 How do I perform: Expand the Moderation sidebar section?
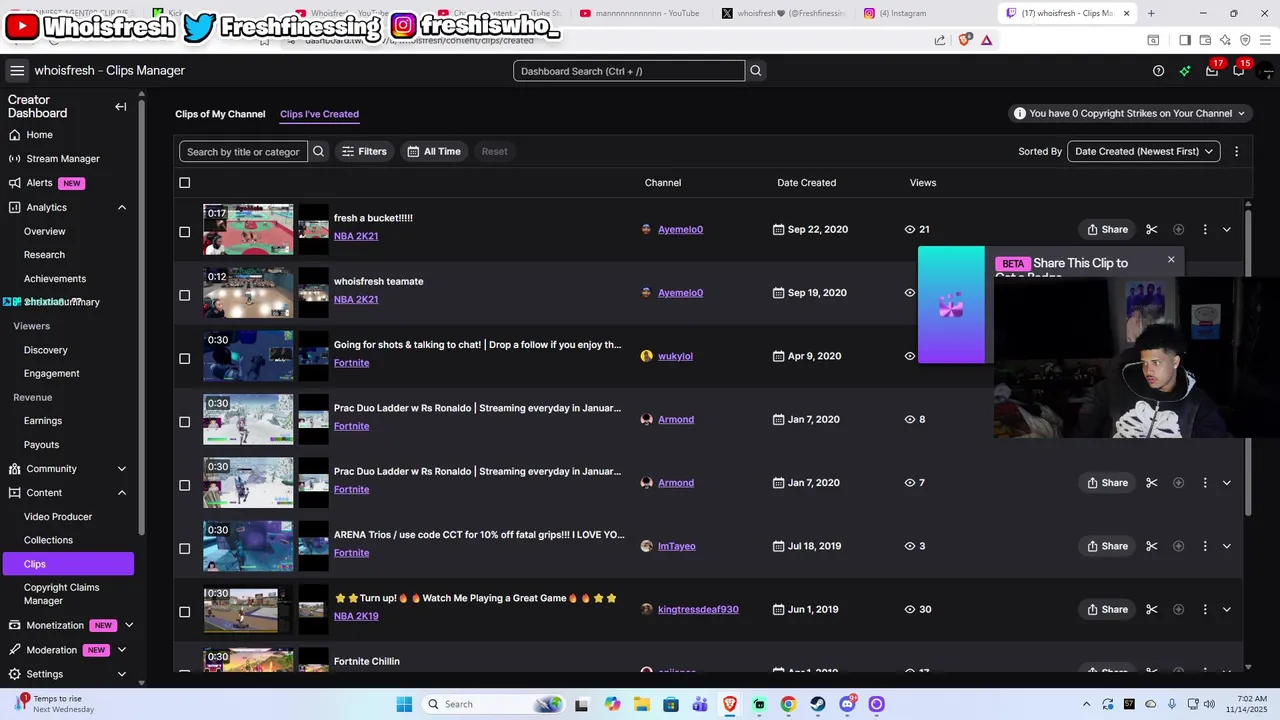122,650
